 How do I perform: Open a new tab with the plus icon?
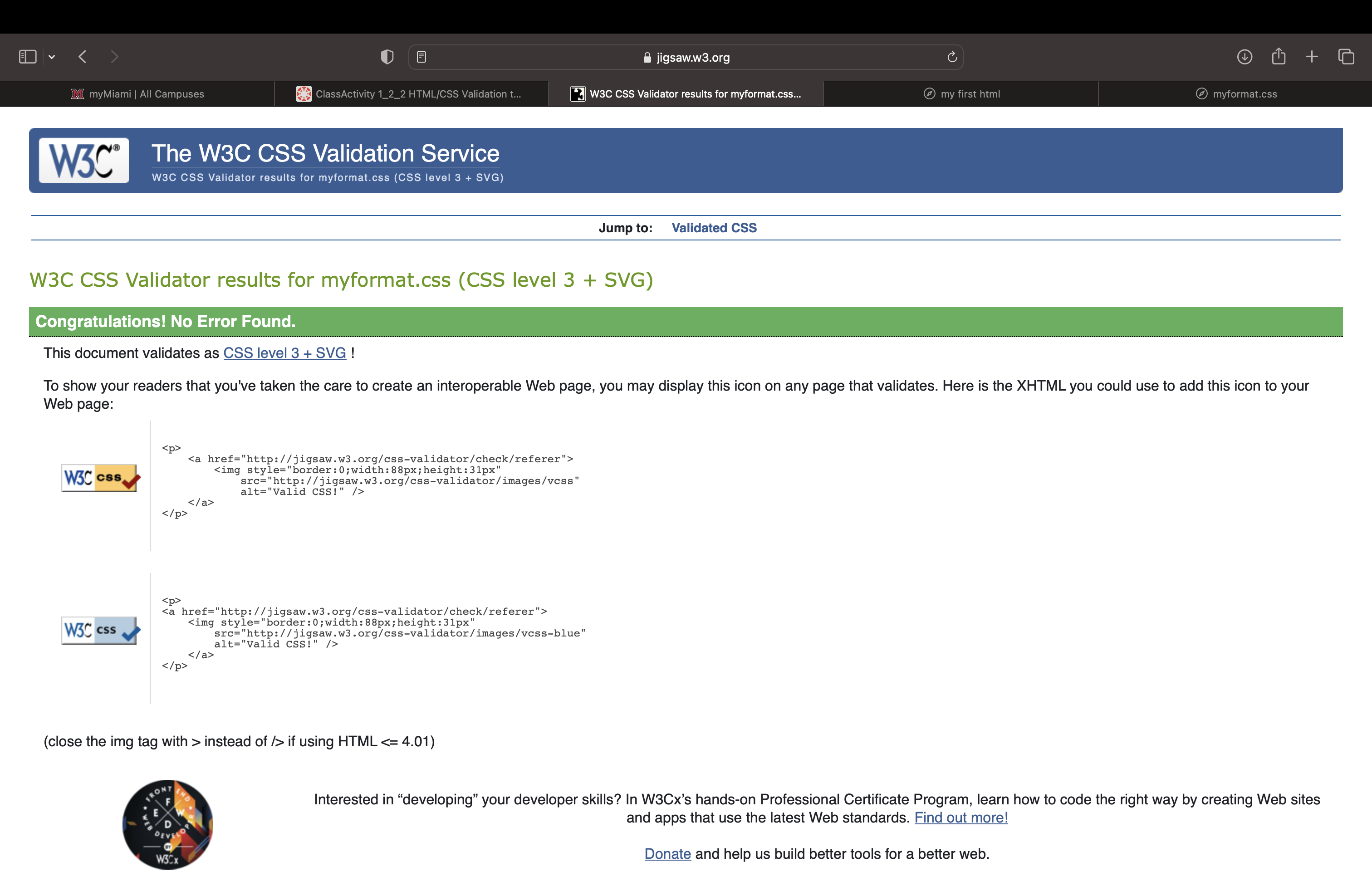(x=1312, y=56)
